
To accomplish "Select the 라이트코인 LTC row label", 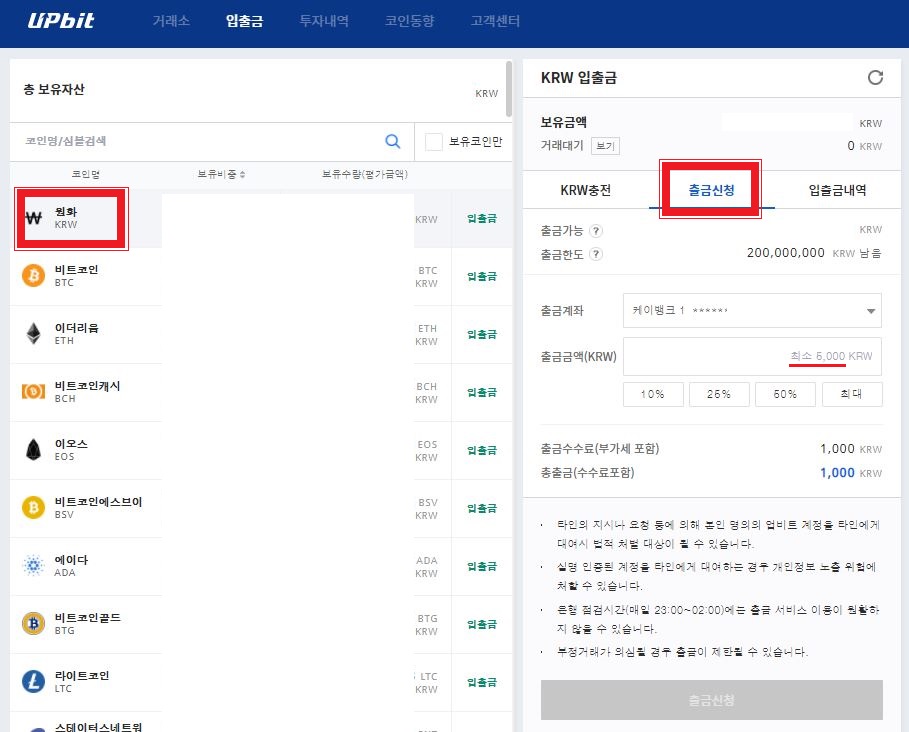I will pos(82,682).
